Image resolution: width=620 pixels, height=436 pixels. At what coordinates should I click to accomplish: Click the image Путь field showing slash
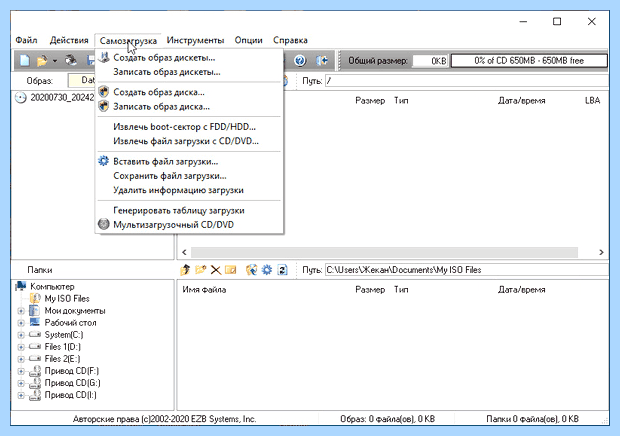point(467,81)
